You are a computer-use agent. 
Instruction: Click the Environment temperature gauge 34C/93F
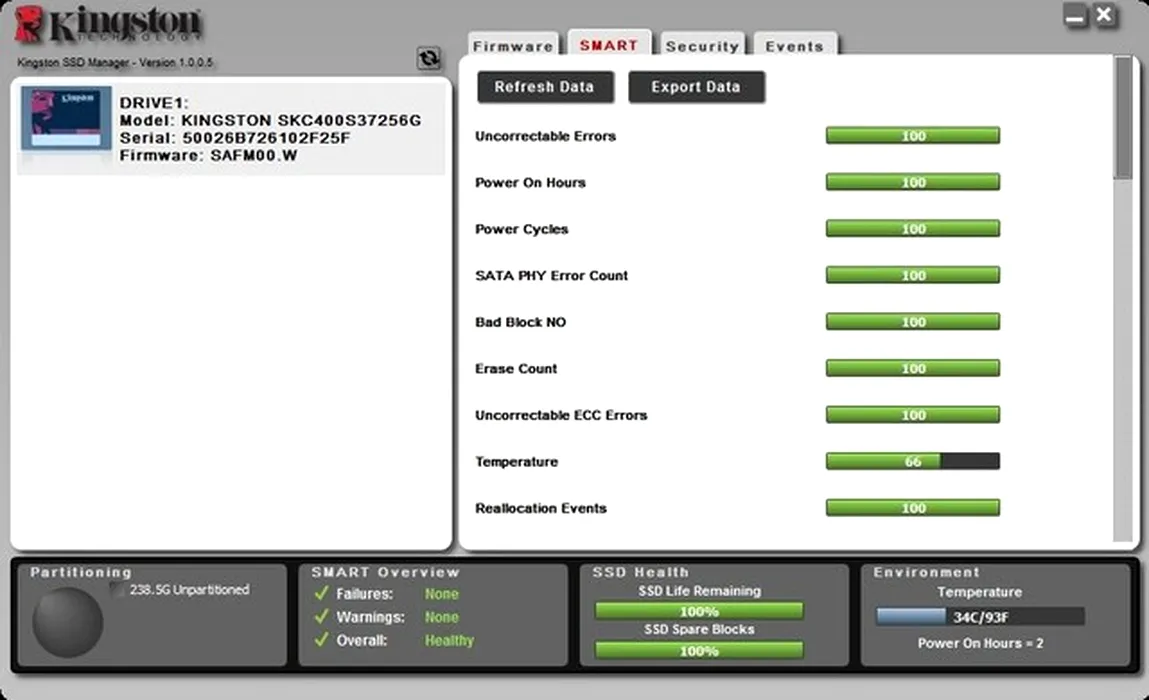[979, 617]
